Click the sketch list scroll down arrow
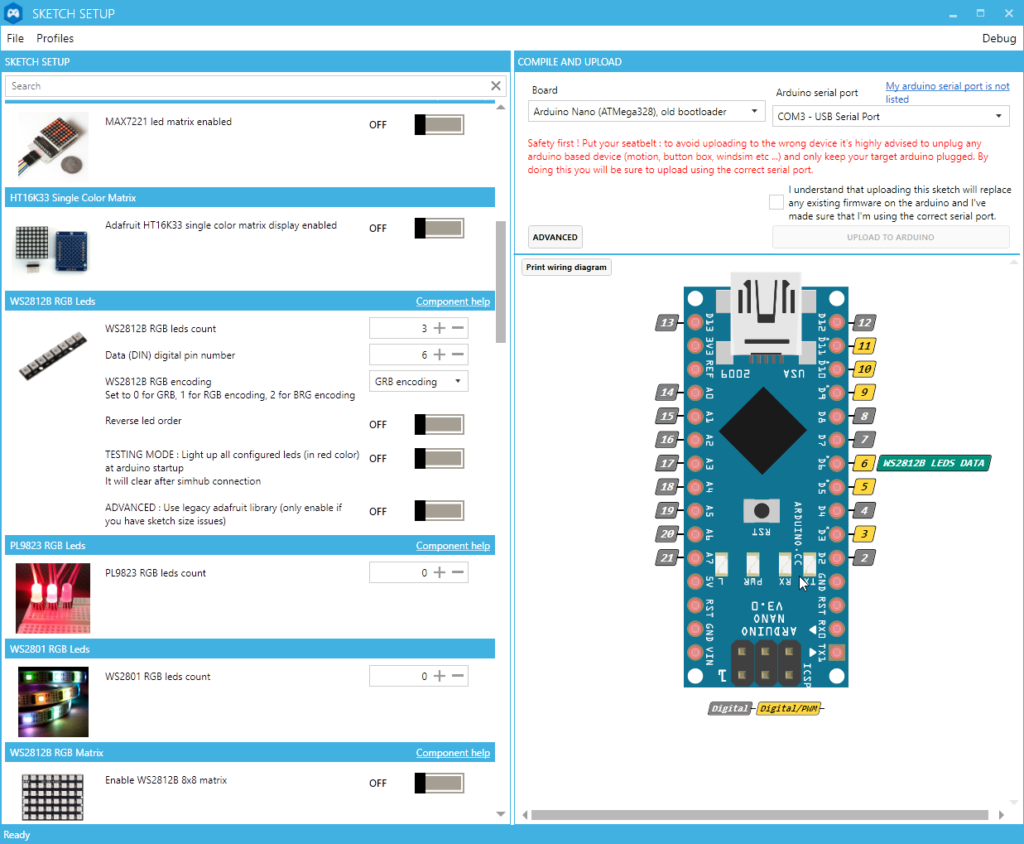Screen dimensions: 1024x844 coord(501,814)
